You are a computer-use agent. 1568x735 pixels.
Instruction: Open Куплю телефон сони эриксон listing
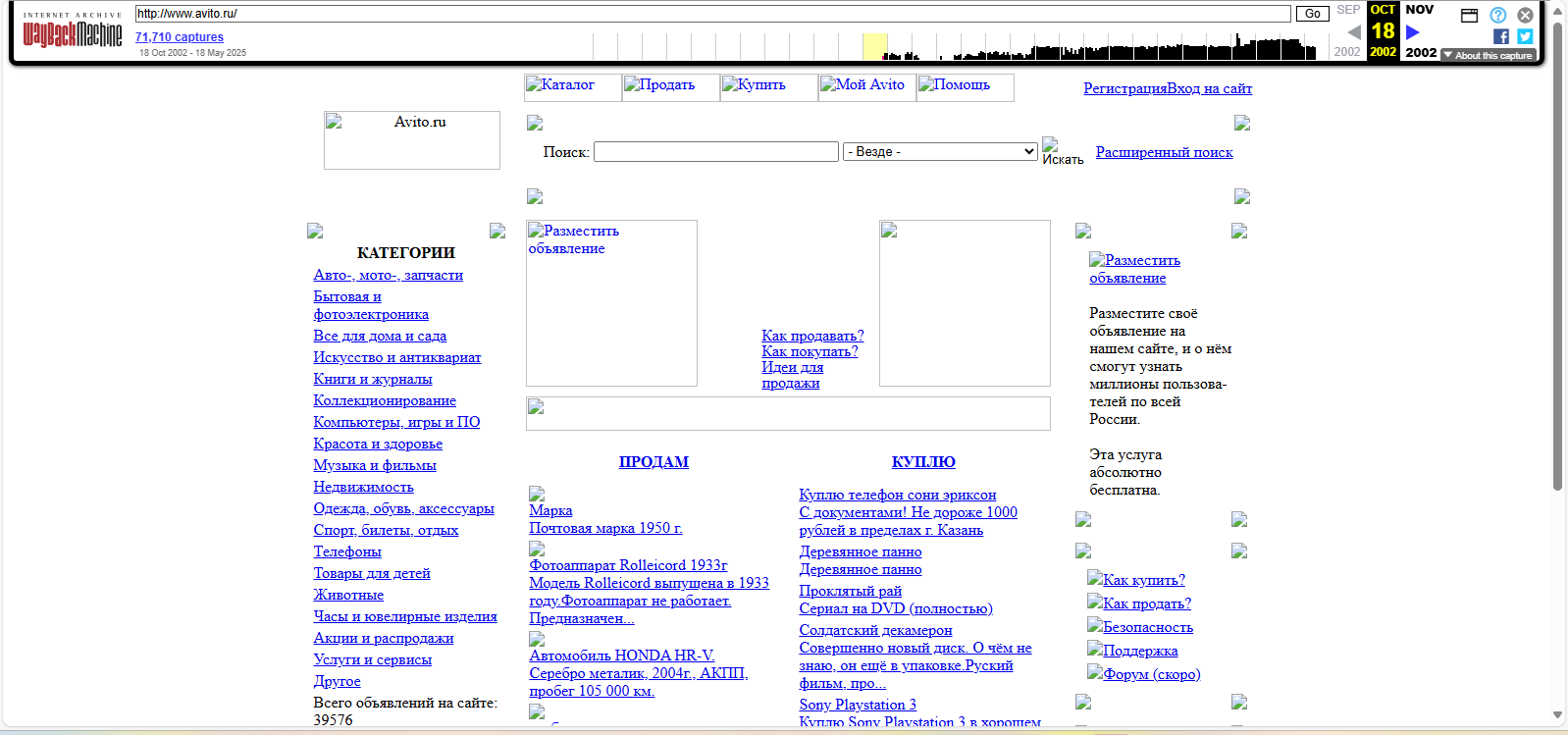tap(898, 495)
